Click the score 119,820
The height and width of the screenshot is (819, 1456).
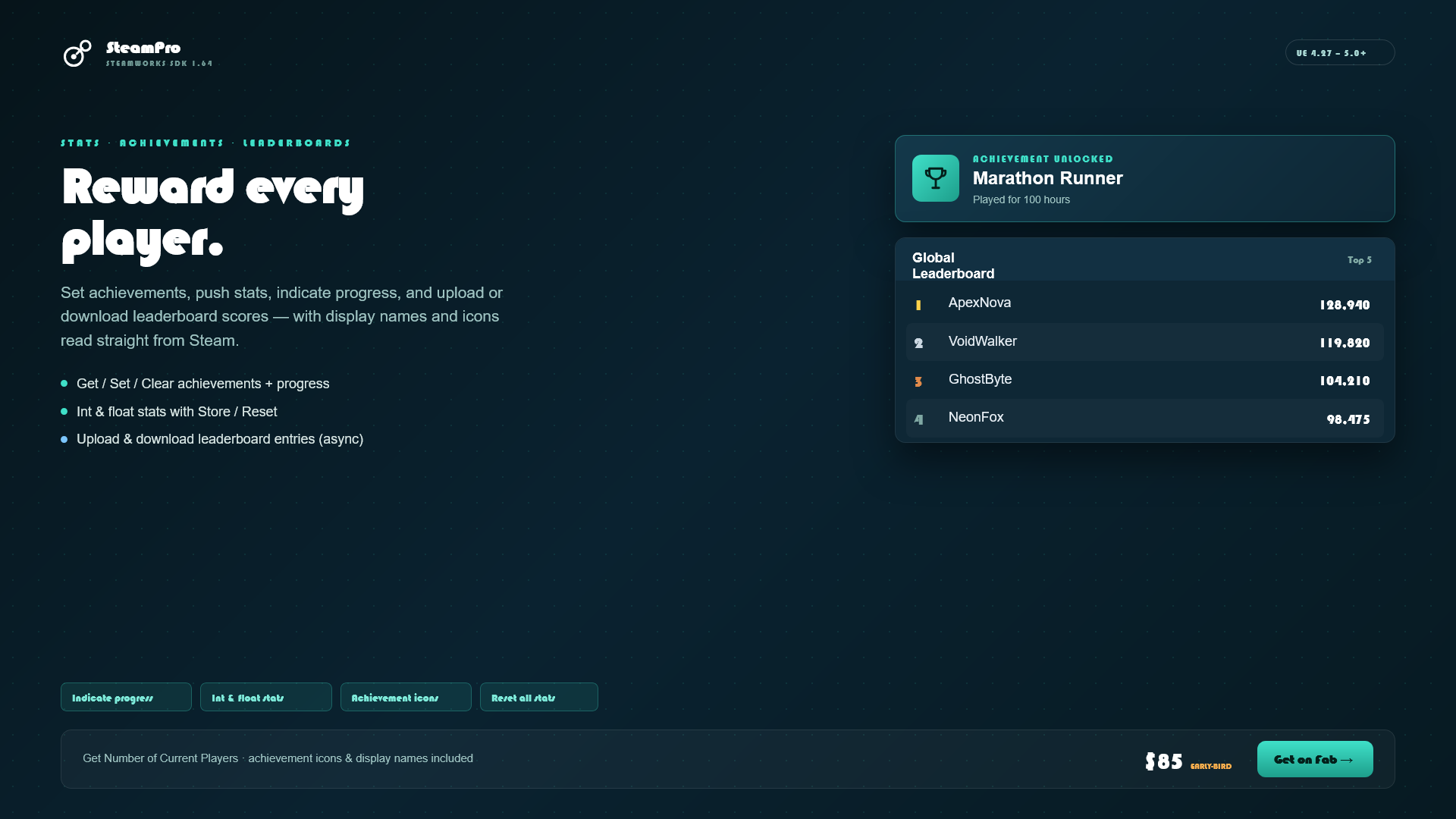point(1345,343)
